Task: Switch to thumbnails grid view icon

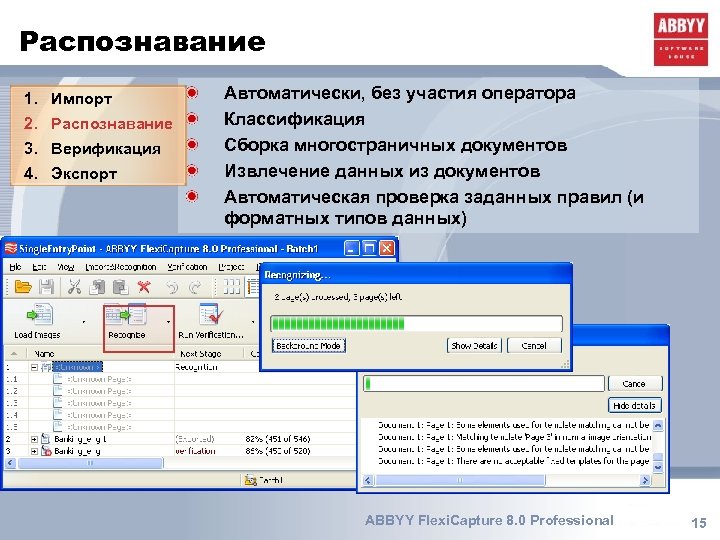Action: click(231, 287)
